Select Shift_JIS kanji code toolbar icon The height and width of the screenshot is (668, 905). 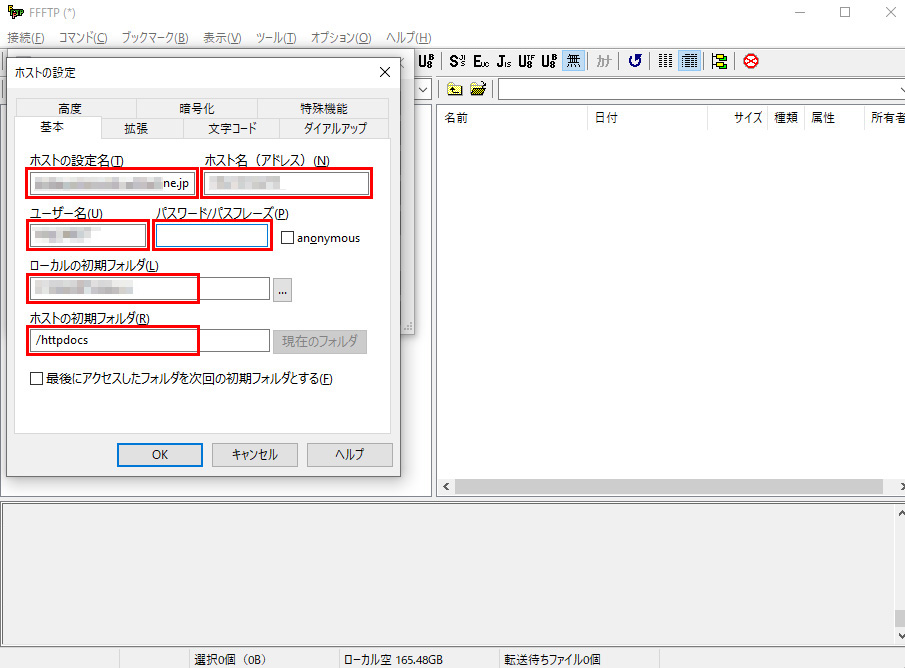pos(457,61)
